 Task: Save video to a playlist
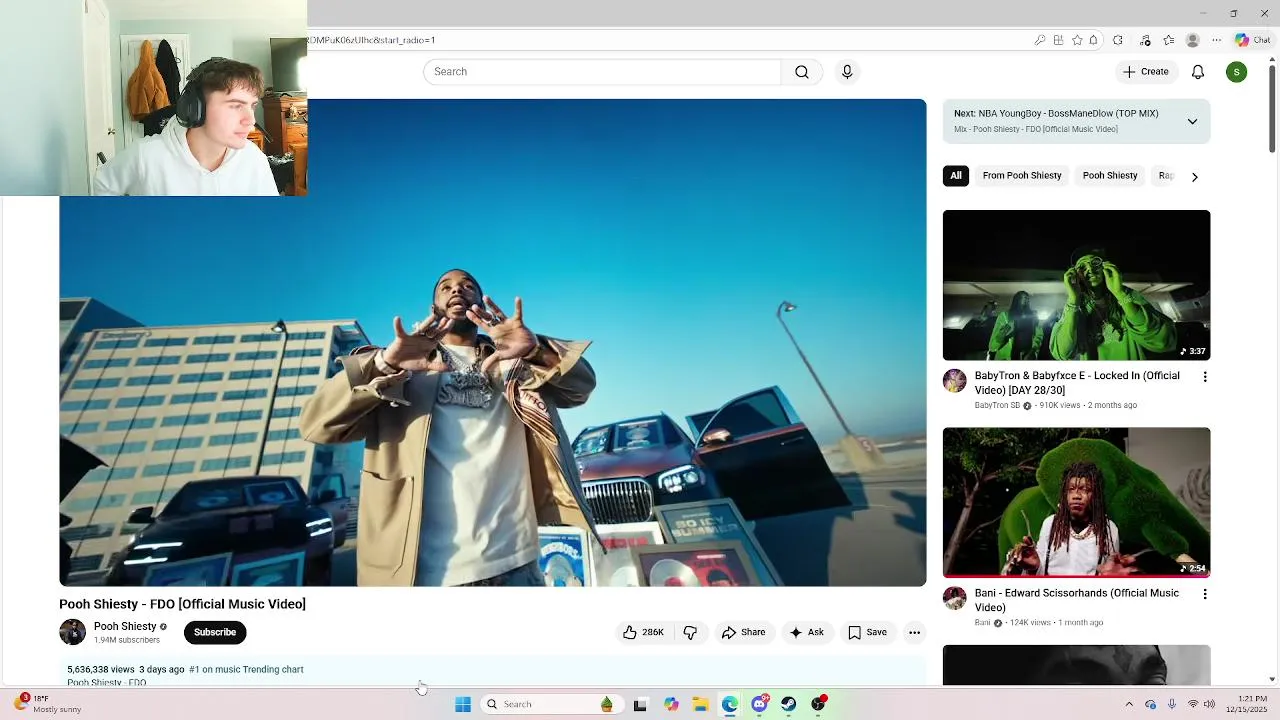[867, 632]
